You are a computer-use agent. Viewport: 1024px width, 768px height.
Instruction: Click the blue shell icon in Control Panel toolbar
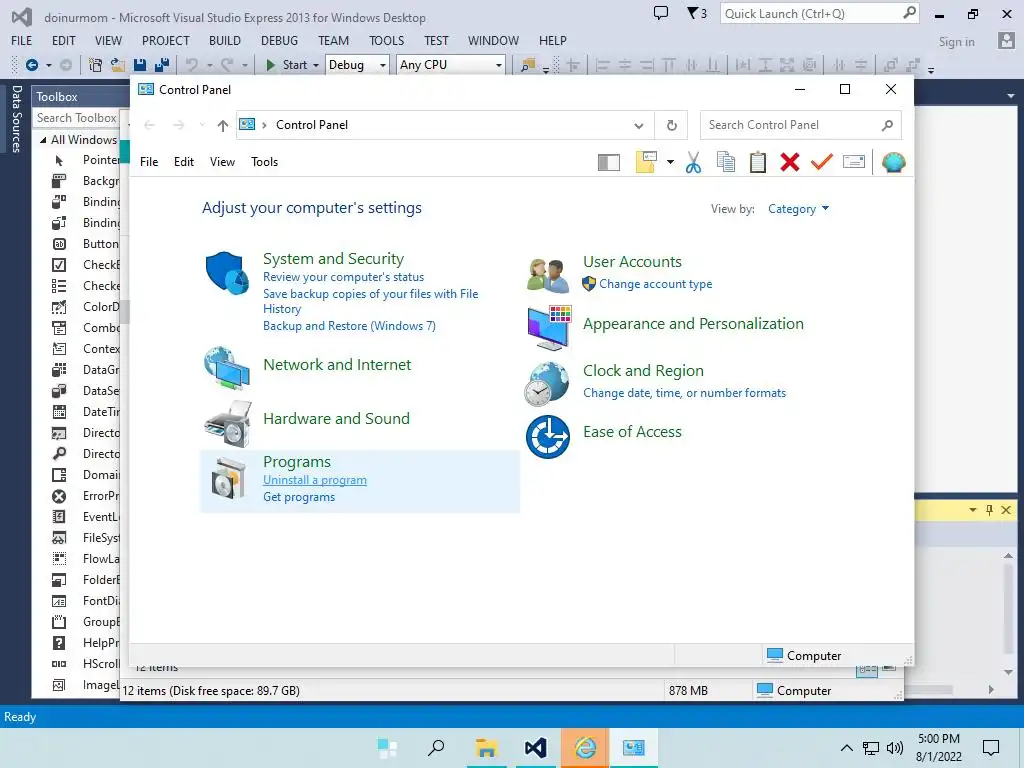893,162
